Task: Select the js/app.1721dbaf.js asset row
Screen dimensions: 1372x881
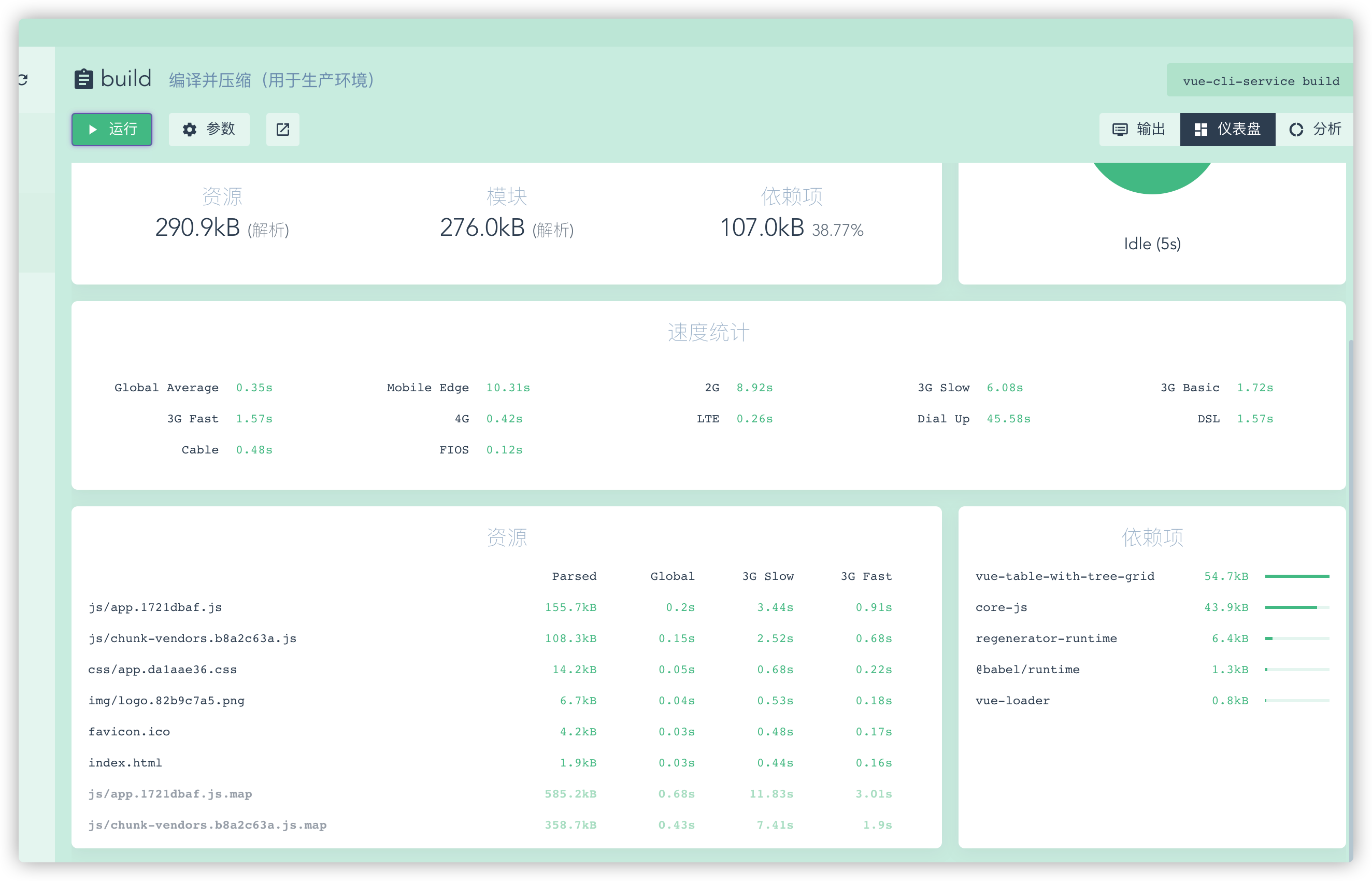Action: (x=506, y=607)
